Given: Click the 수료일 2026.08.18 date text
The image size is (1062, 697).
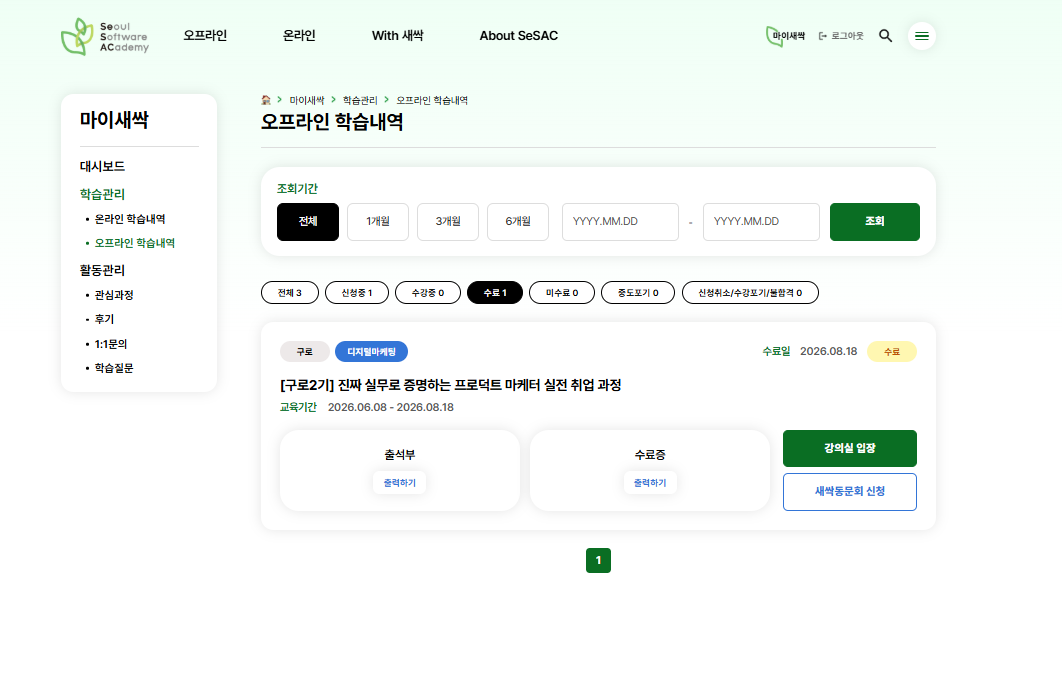Looking at the screenshot, I should coord(810,351).
